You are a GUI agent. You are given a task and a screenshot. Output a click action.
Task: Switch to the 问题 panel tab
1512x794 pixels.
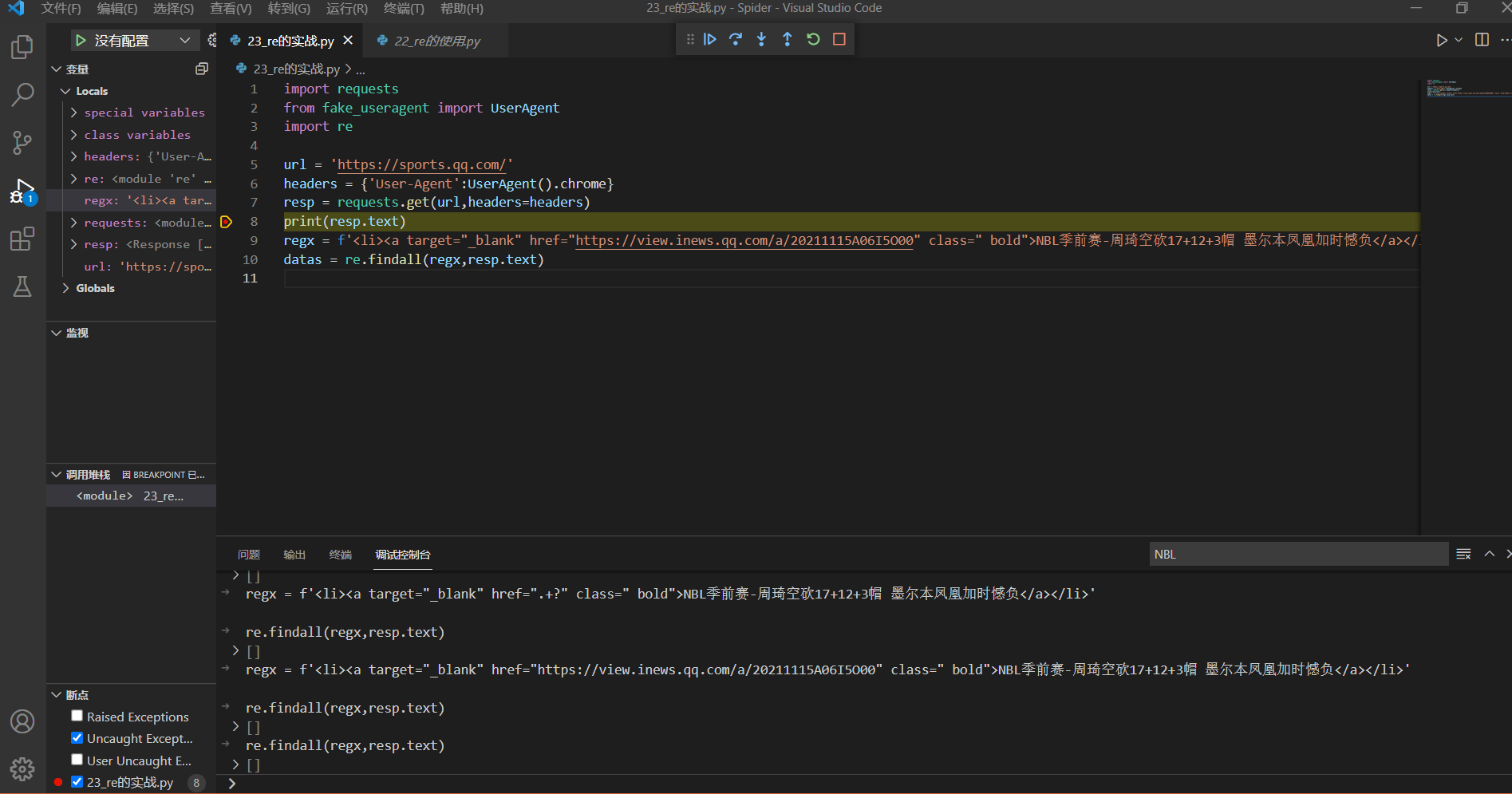tap(249, 555)
